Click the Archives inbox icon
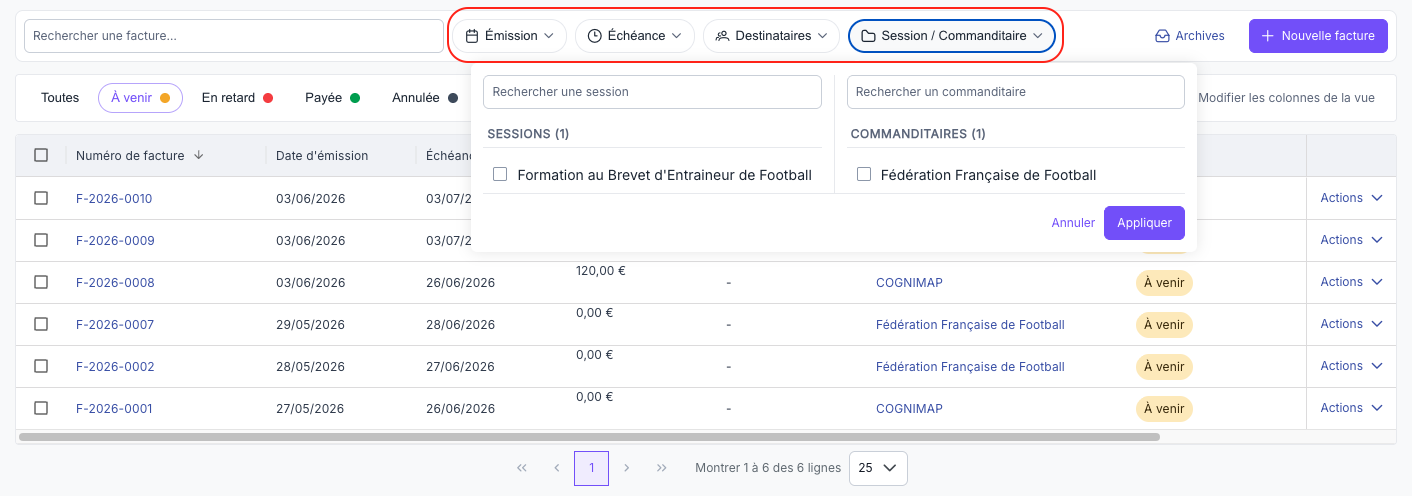This screenshot has width=1412, height=496. [1162, 36]
